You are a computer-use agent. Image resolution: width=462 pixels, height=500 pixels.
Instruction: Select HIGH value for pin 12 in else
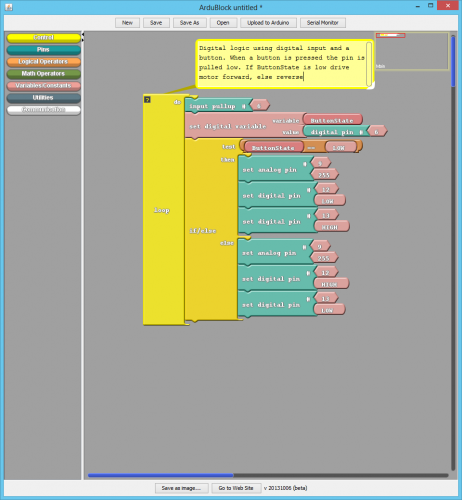pyautogui.click(x=330, y=284)
